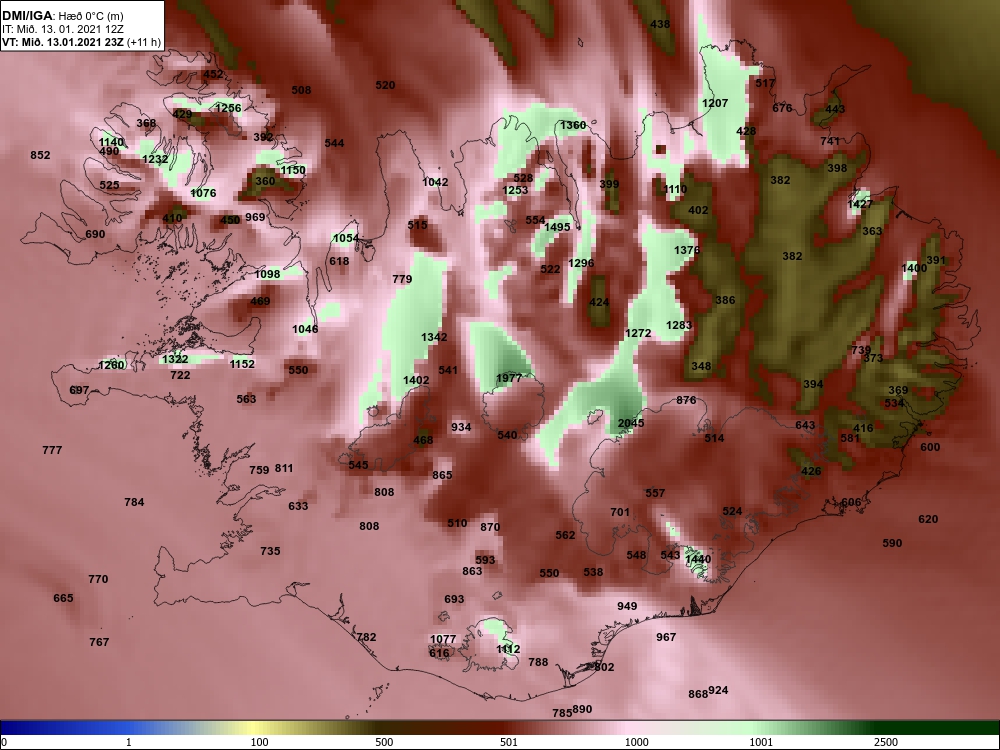Click the yellow segment of the color scale
The image size is (1000, 750).
coord(255,728)
